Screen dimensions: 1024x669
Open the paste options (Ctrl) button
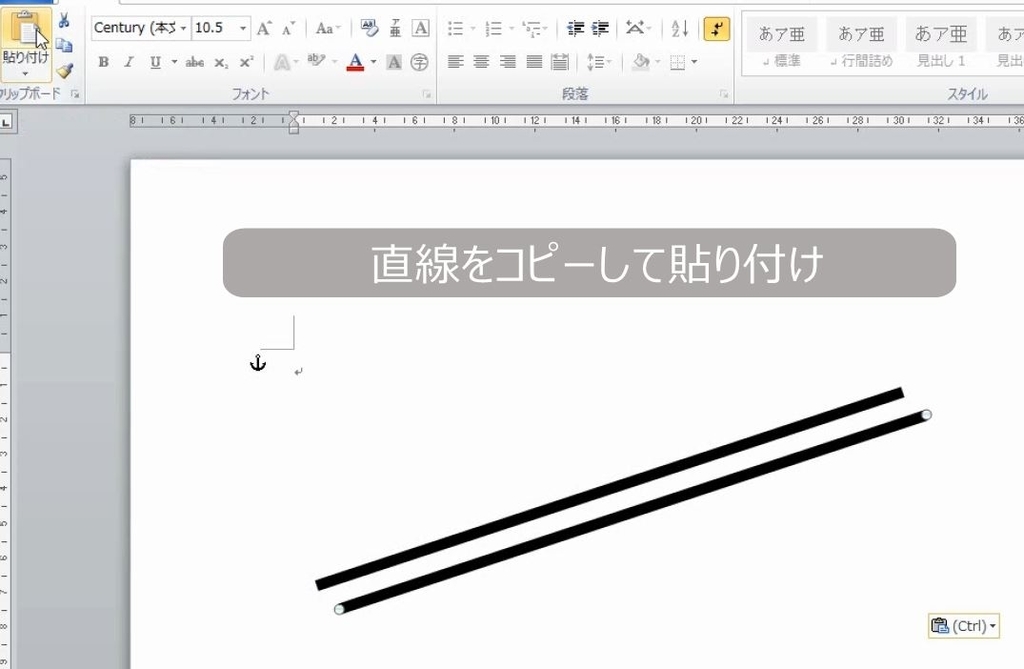962,624
